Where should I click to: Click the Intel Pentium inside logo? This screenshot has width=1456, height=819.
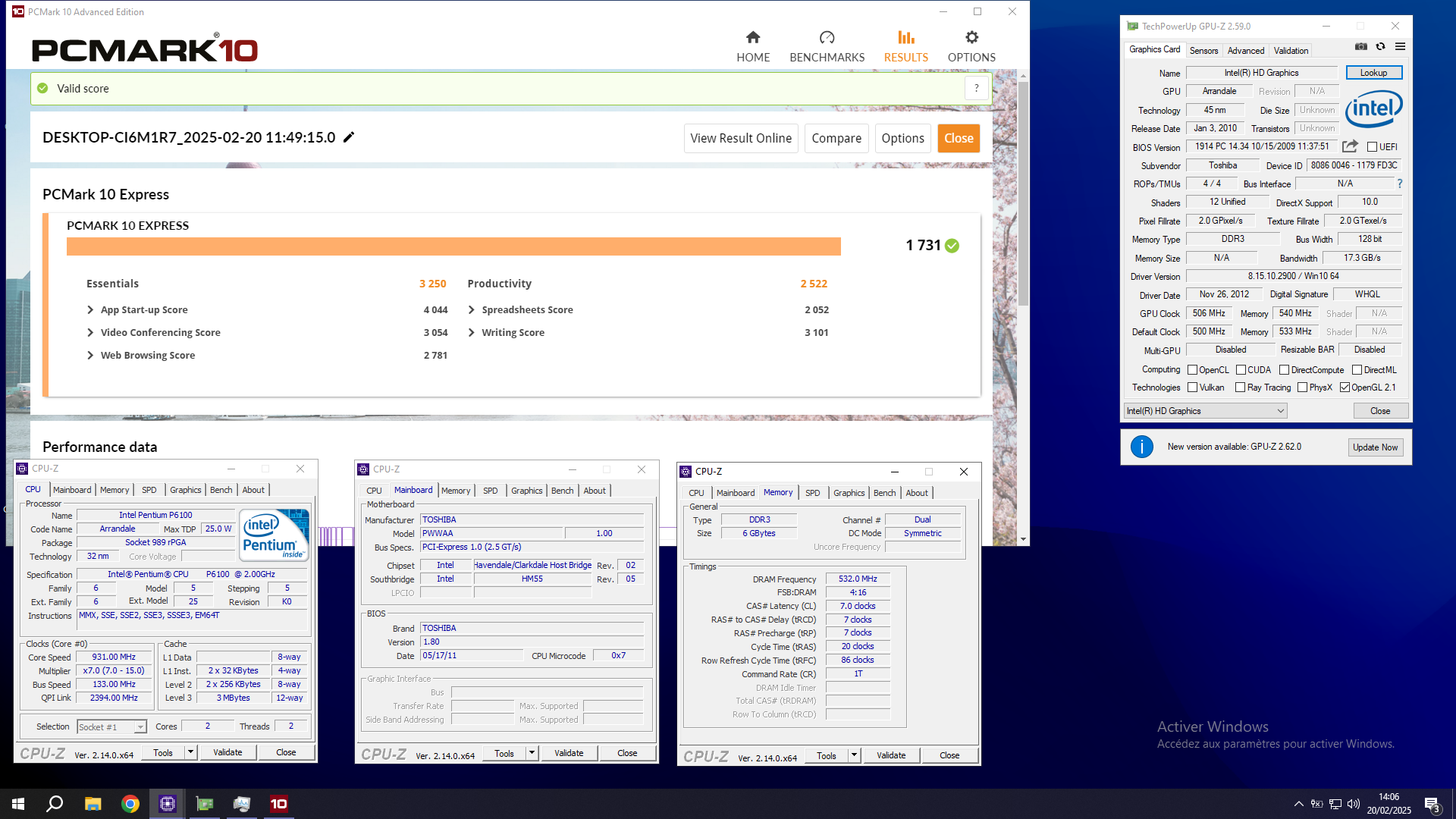click(x=275, y=535)
